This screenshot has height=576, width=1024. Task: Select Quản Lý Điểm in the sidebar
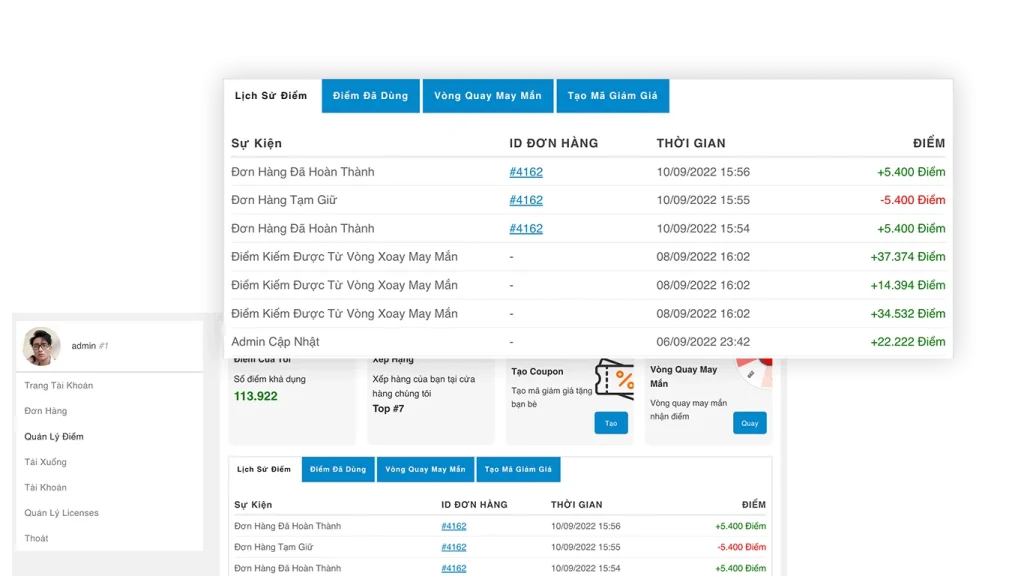[54, 437]
